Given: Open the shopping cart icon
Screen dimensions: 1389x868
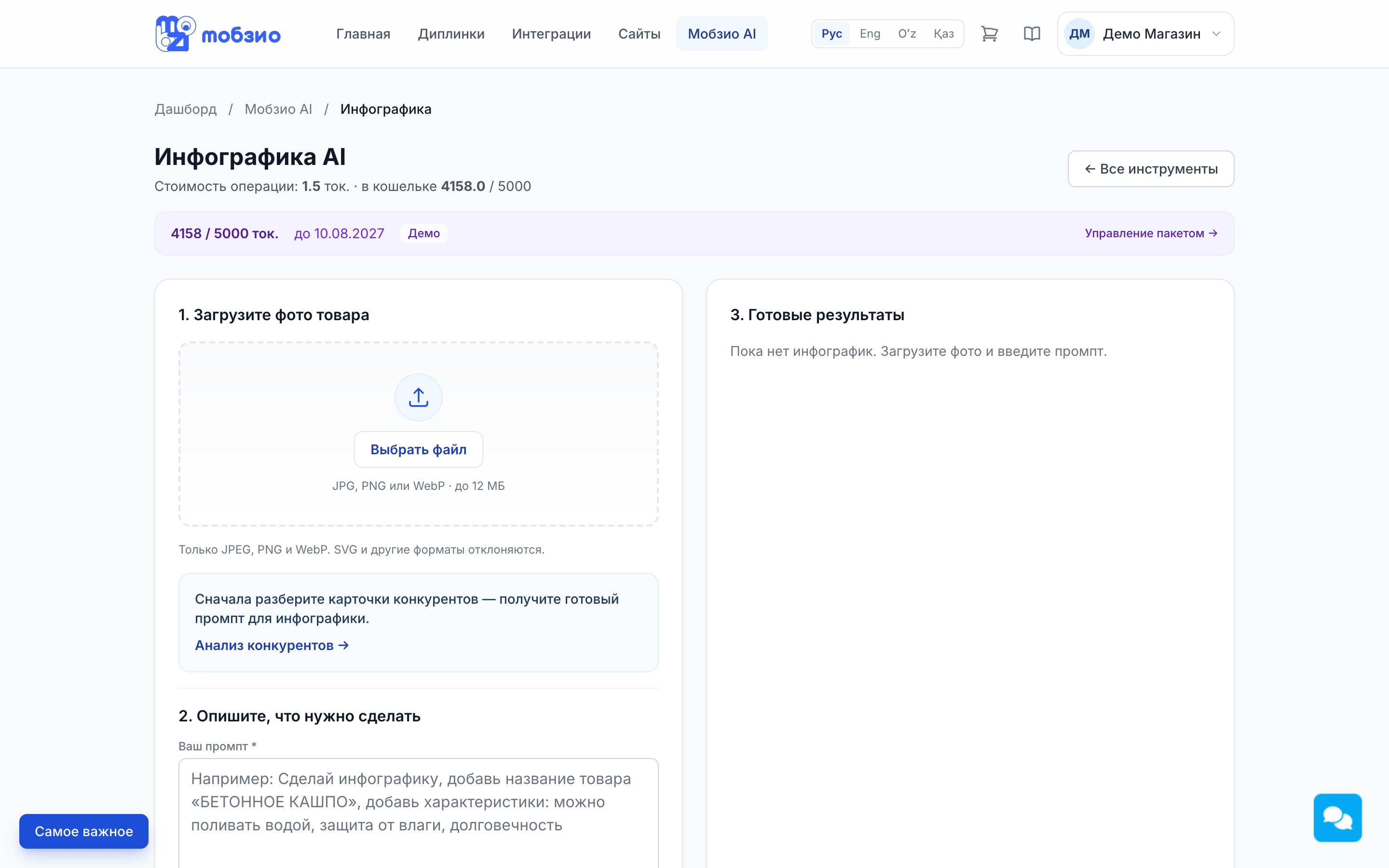Looking at the screenshot, I should (x=989, y=34).
